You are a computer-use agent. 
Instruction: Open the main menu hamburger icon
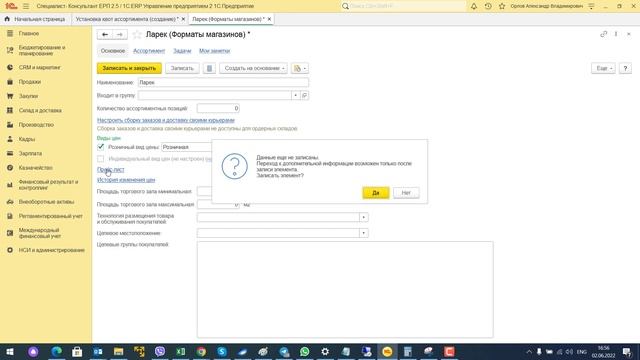[26, 6]
